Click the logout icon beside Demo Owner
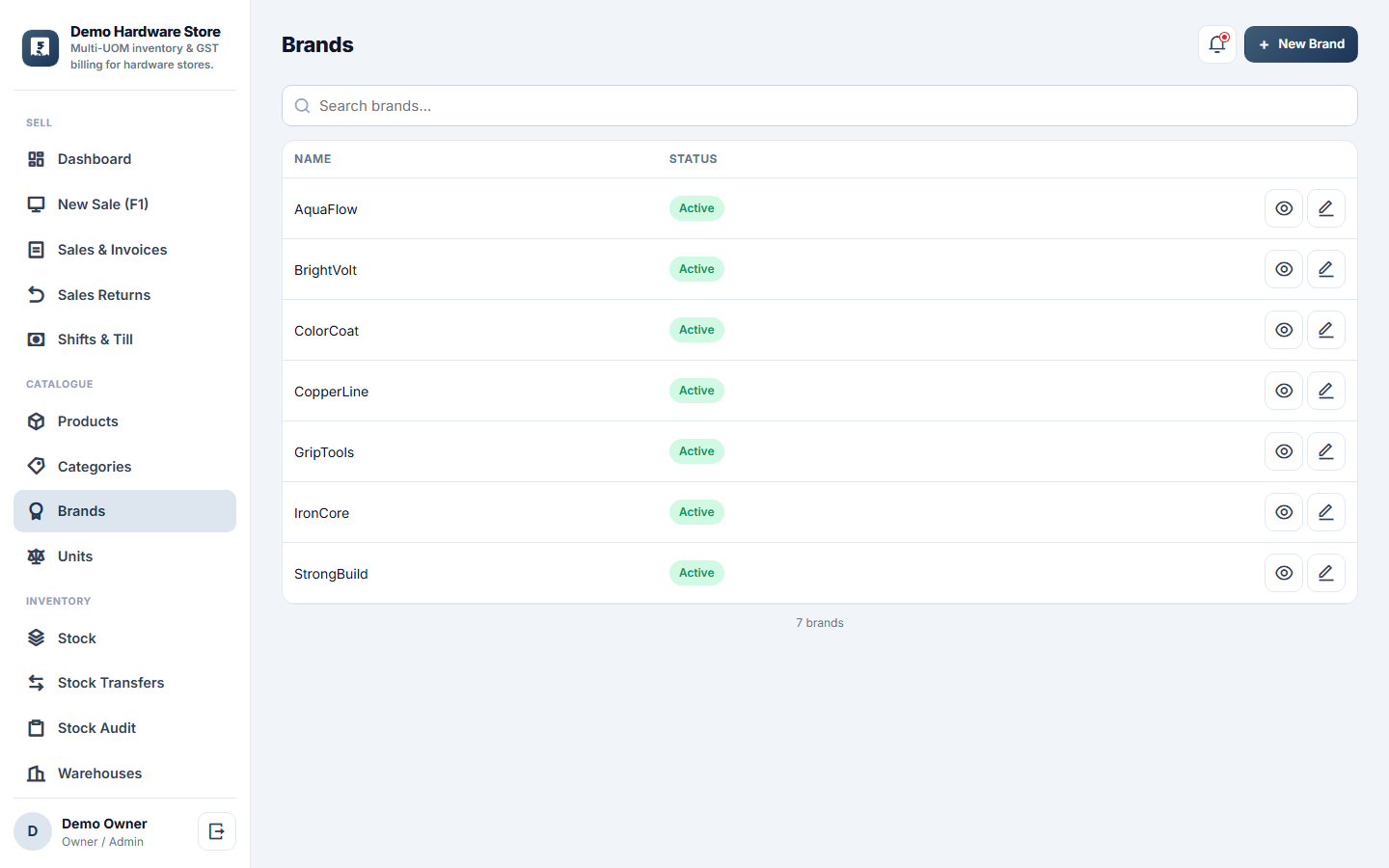Screen dimensions: 1389x868 point(217,831)
